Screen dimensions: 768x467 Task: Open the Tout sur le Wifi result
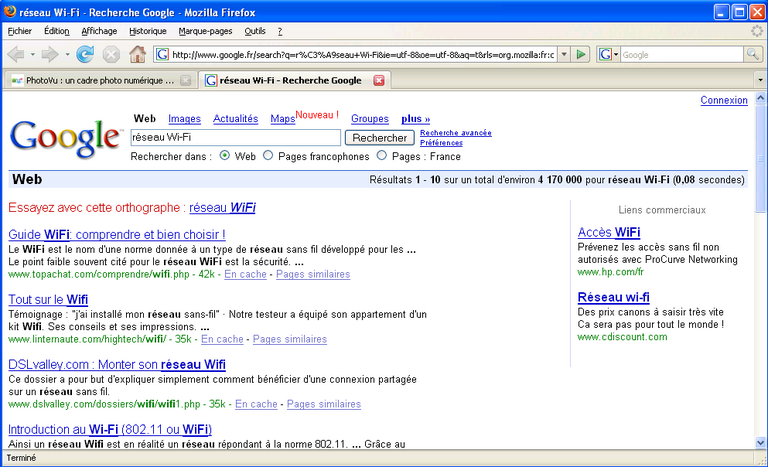pos(48,299)
